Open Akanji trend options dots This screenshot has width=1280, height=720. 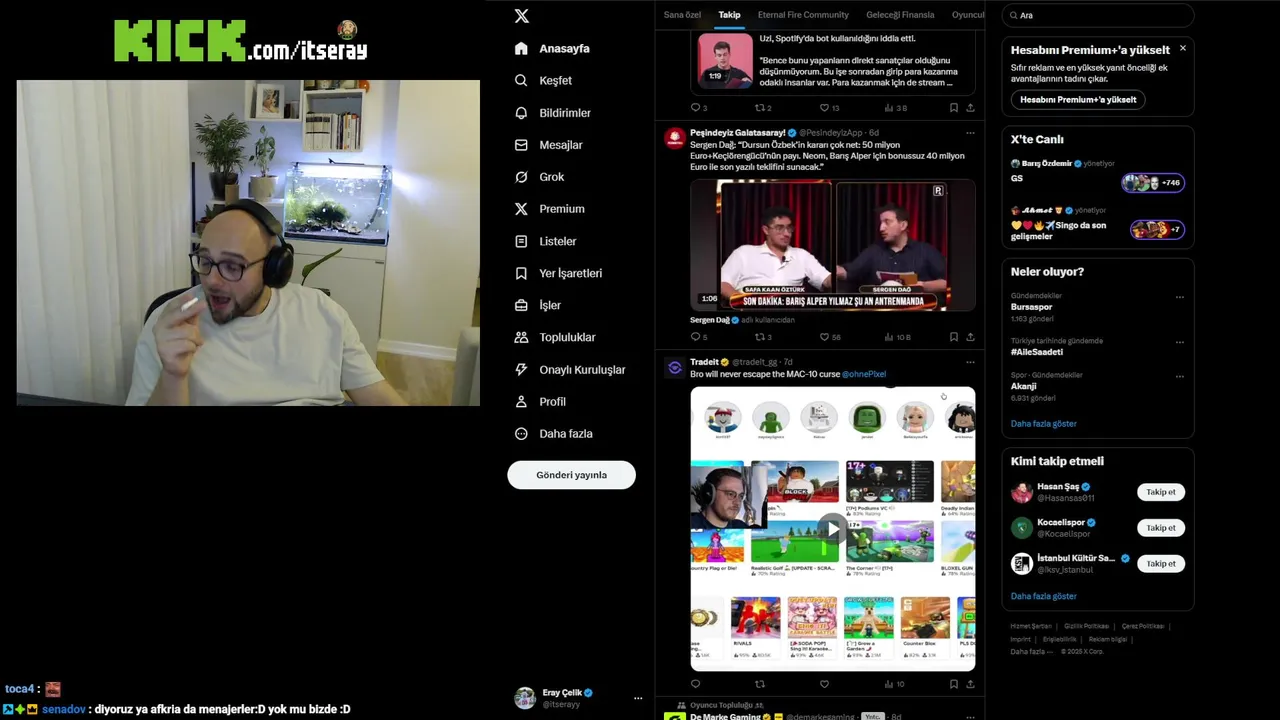[x=1179, y=377]
